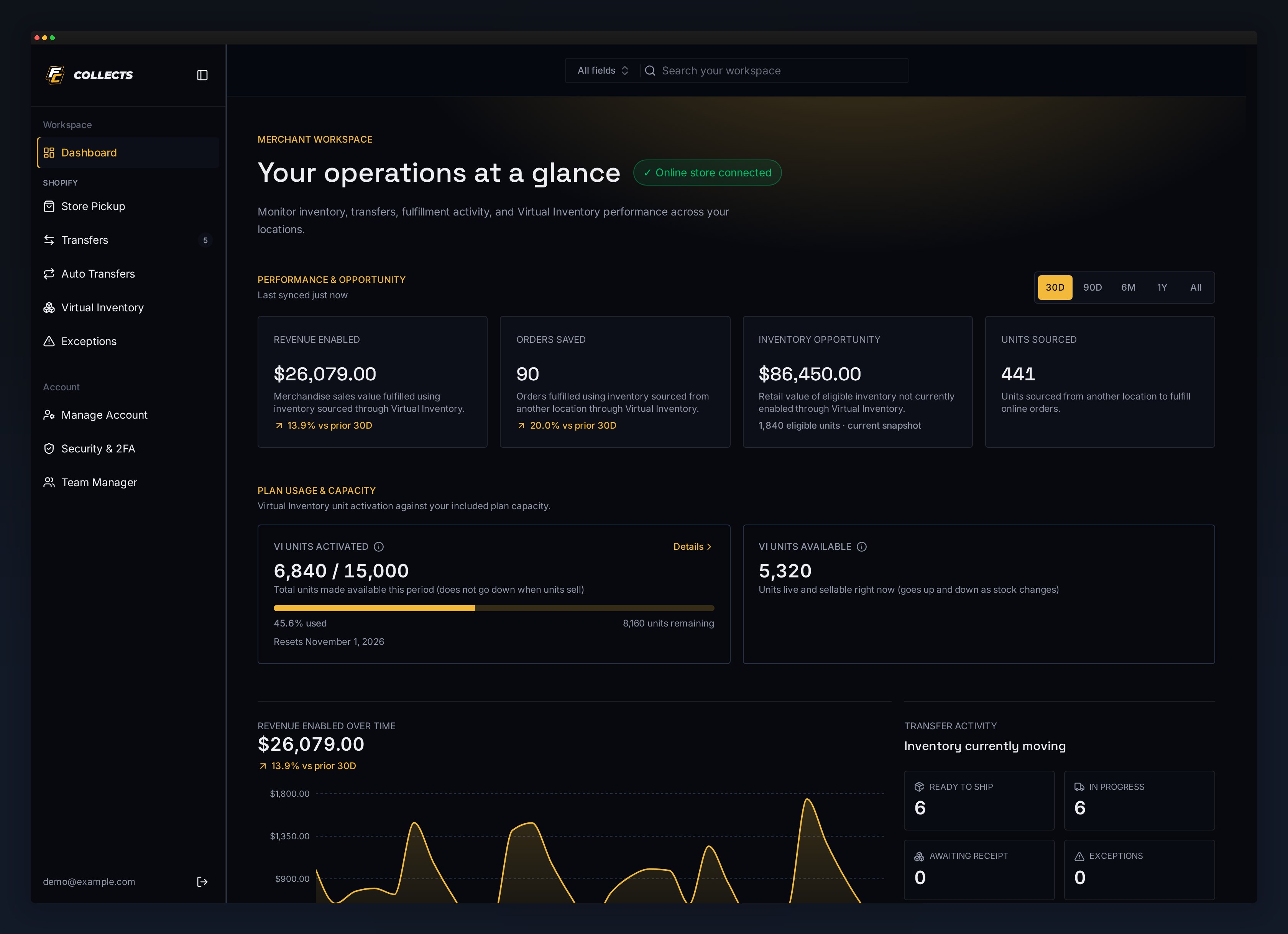
Task: Click the Security & 2FA shield icon
Action: coord(49,449)
